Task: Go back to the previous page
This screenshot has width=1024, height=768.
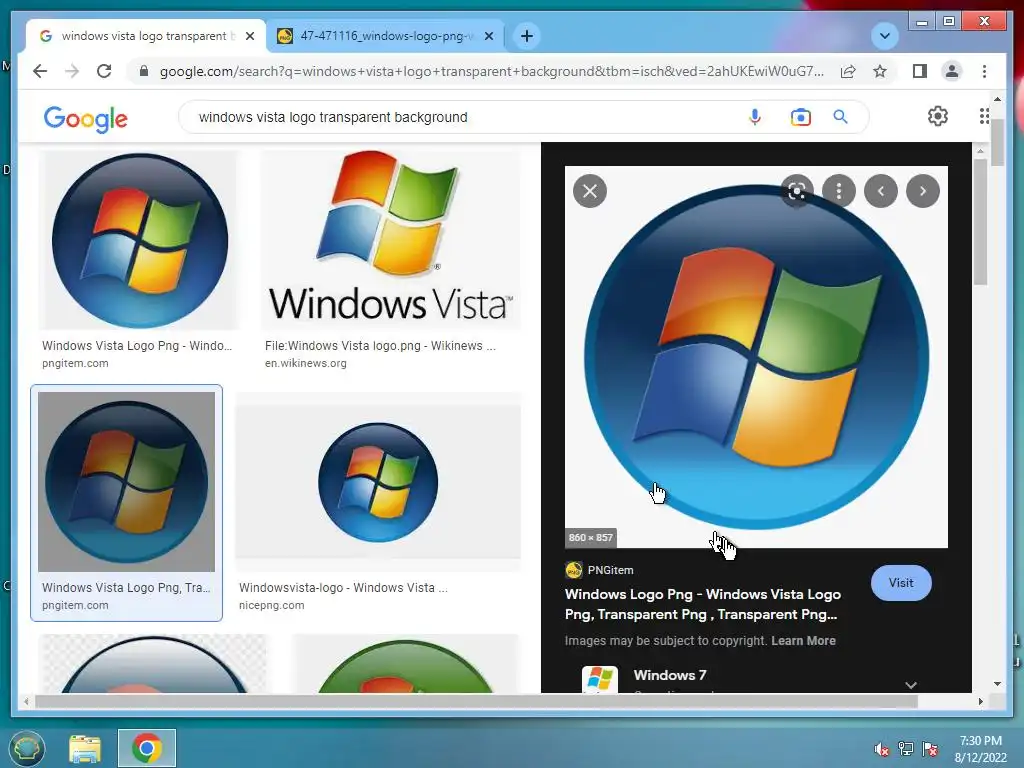Action: coord(40,71)
